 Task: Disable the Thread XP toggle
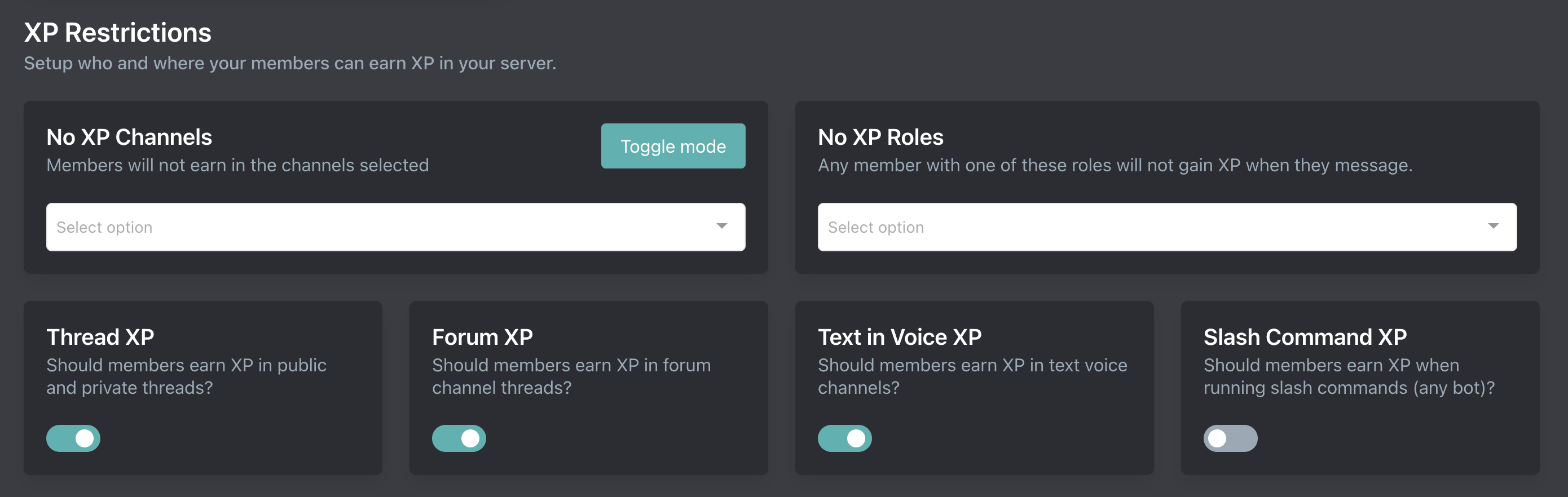[x=74, y=438]
